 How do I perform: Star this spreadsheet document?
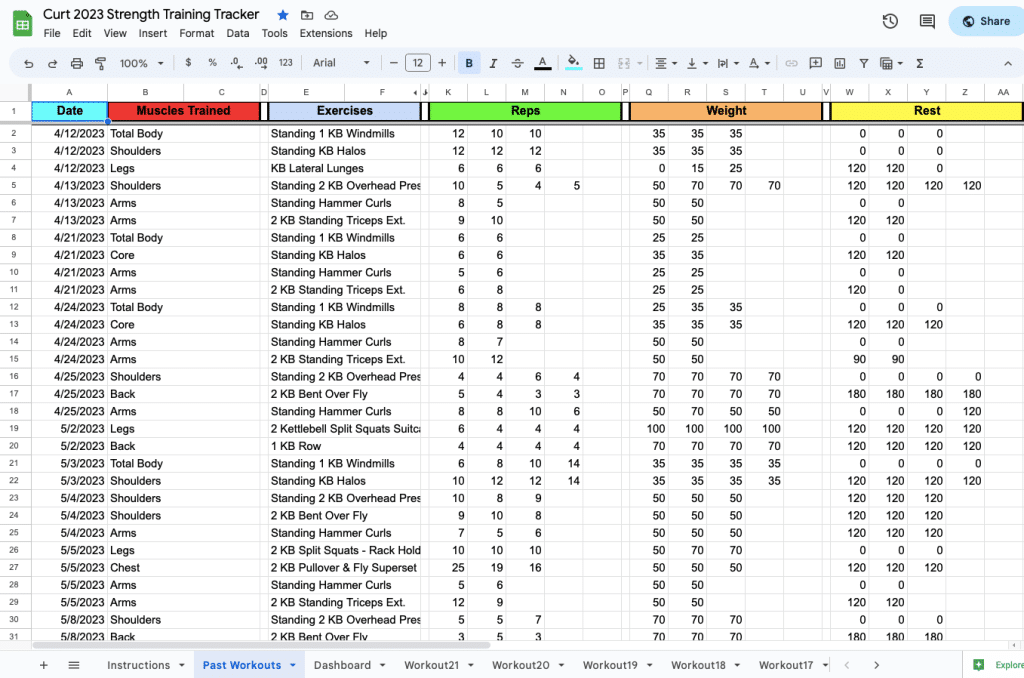tap(283, 15)
